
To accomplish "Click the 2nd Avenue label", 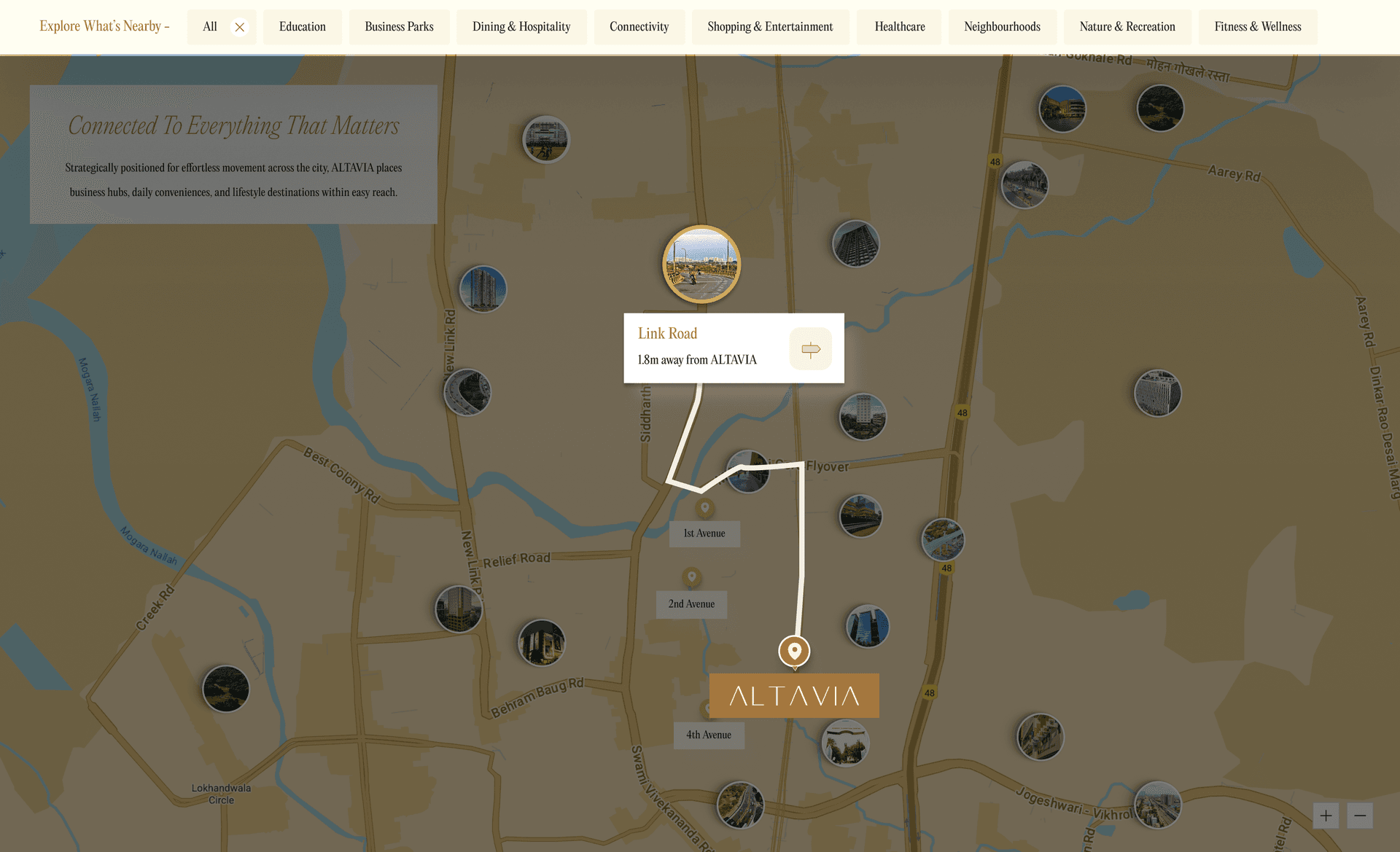I will (691, 604).
